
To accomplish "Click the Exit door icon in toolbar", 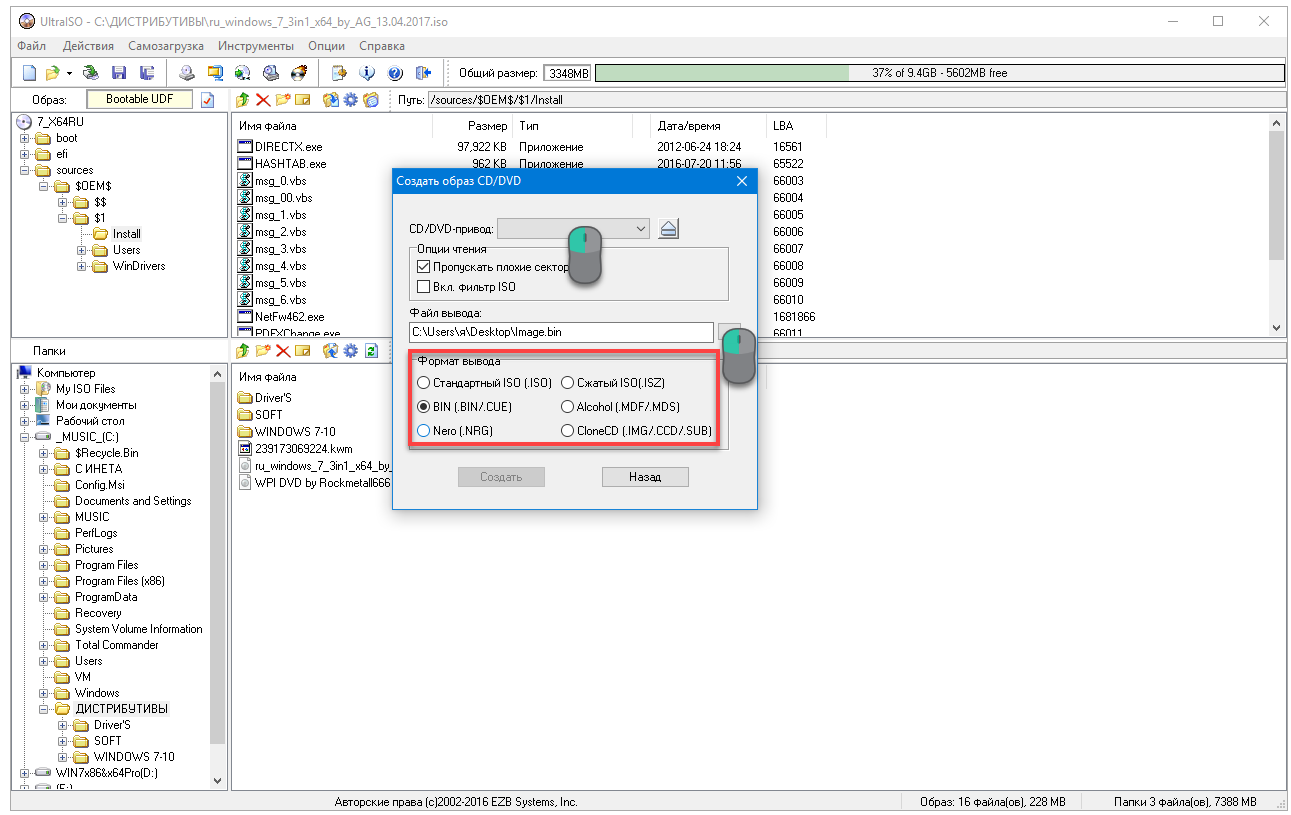I will pyautogui.click(x=423, y=73).
